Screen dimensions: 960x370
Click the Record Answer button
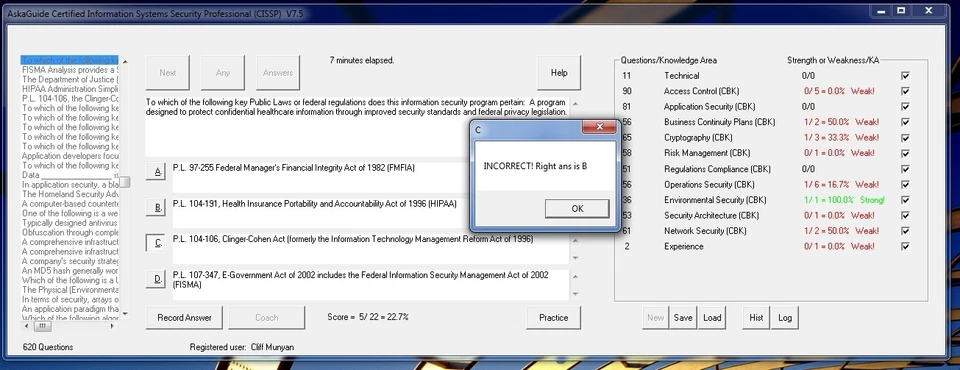click(184, 317)
